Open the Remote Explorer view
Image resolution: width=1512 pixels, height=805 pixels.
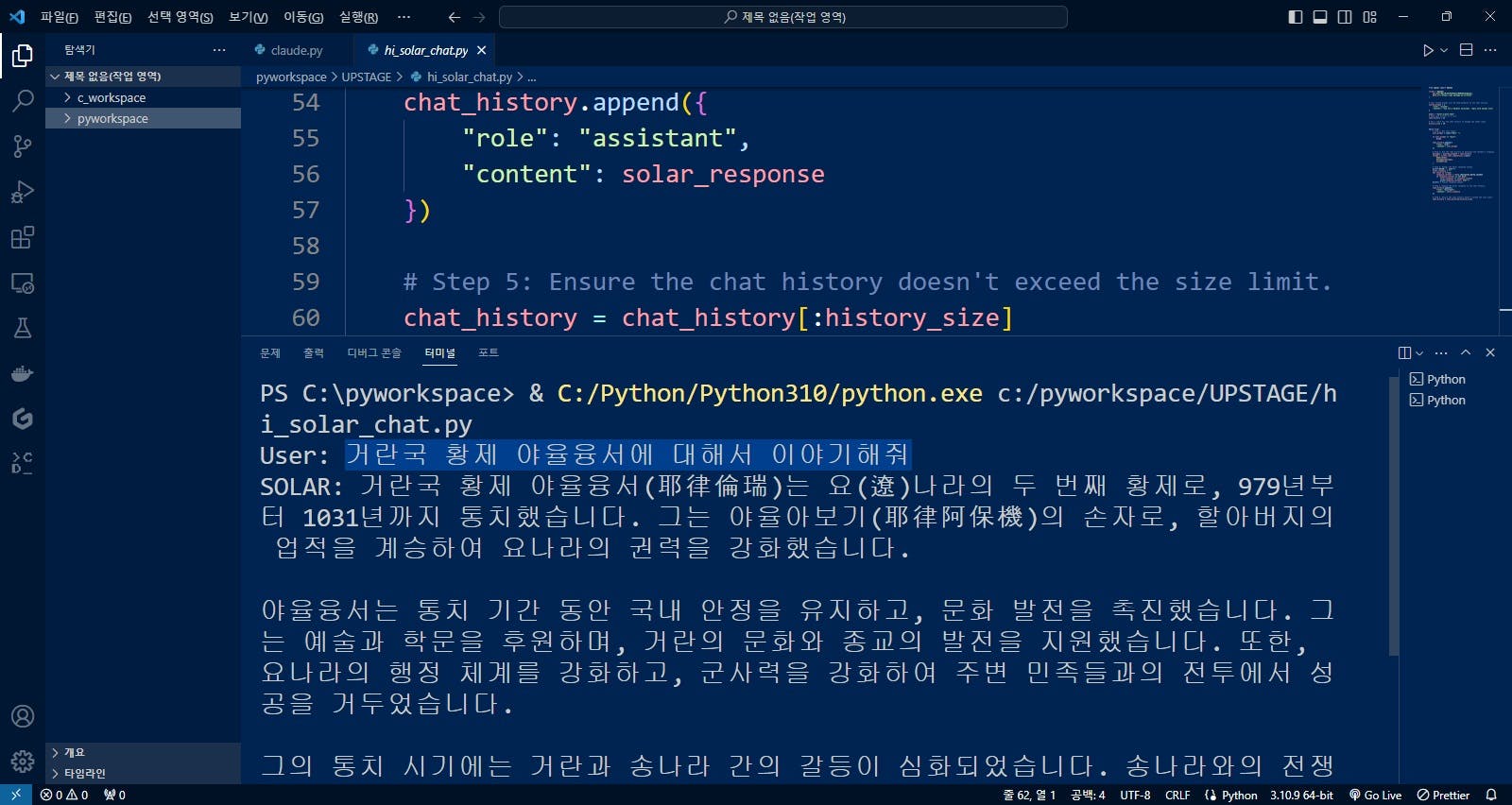23,283
